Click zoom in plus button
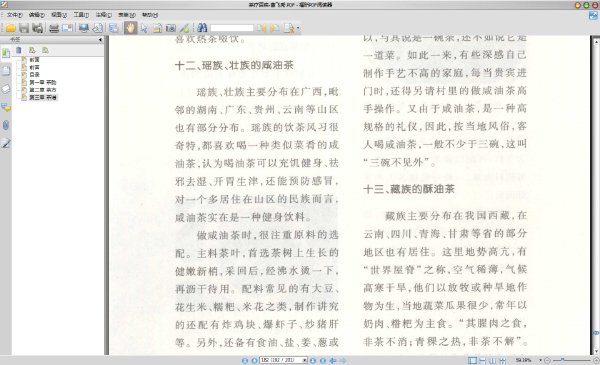This screenshot has height=365, width=600. [x=596, y=360]
